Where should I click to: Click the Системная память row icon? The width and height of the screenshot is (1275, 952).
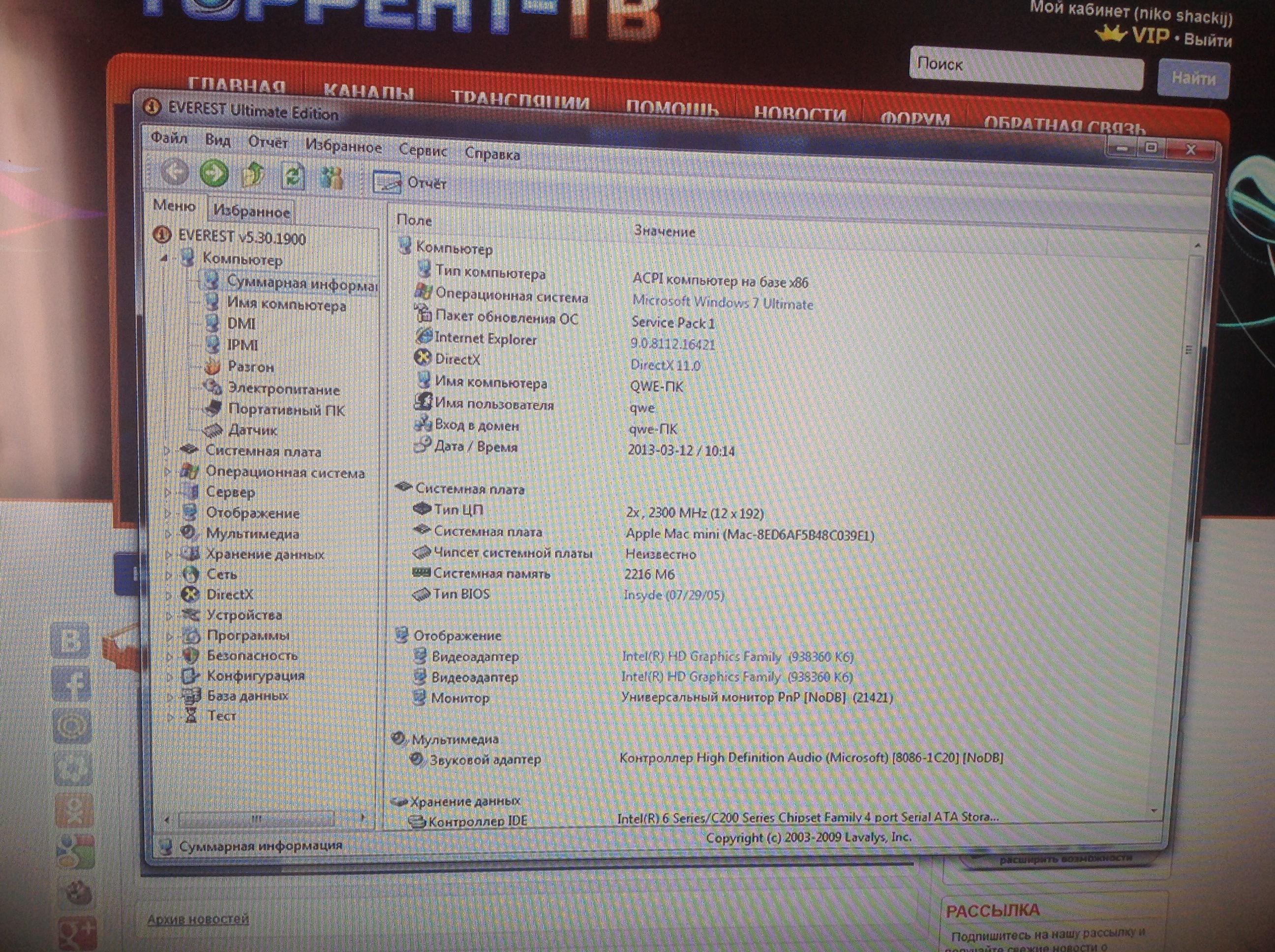coord(422,572)
